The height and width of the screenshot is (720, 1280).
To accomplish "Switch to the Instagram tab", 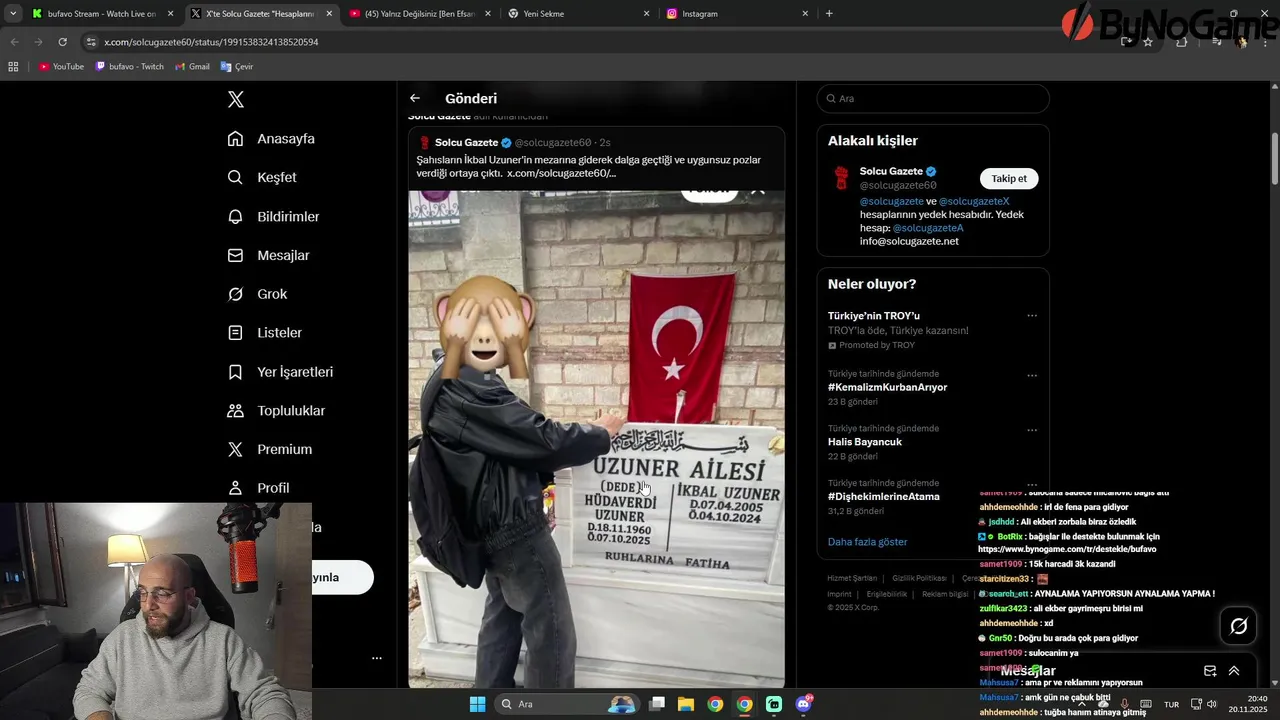I will tap(737, 14).
